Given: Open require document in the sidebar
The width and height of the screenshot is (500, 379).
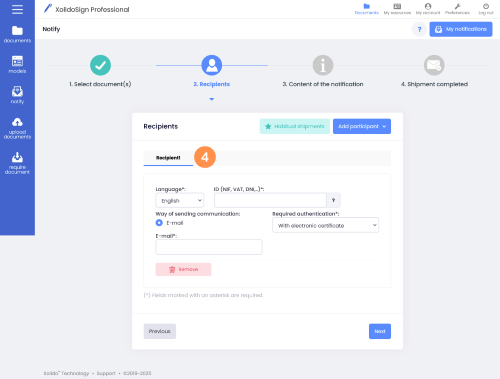Looking at the screenshot, I should tap(17, 163).
